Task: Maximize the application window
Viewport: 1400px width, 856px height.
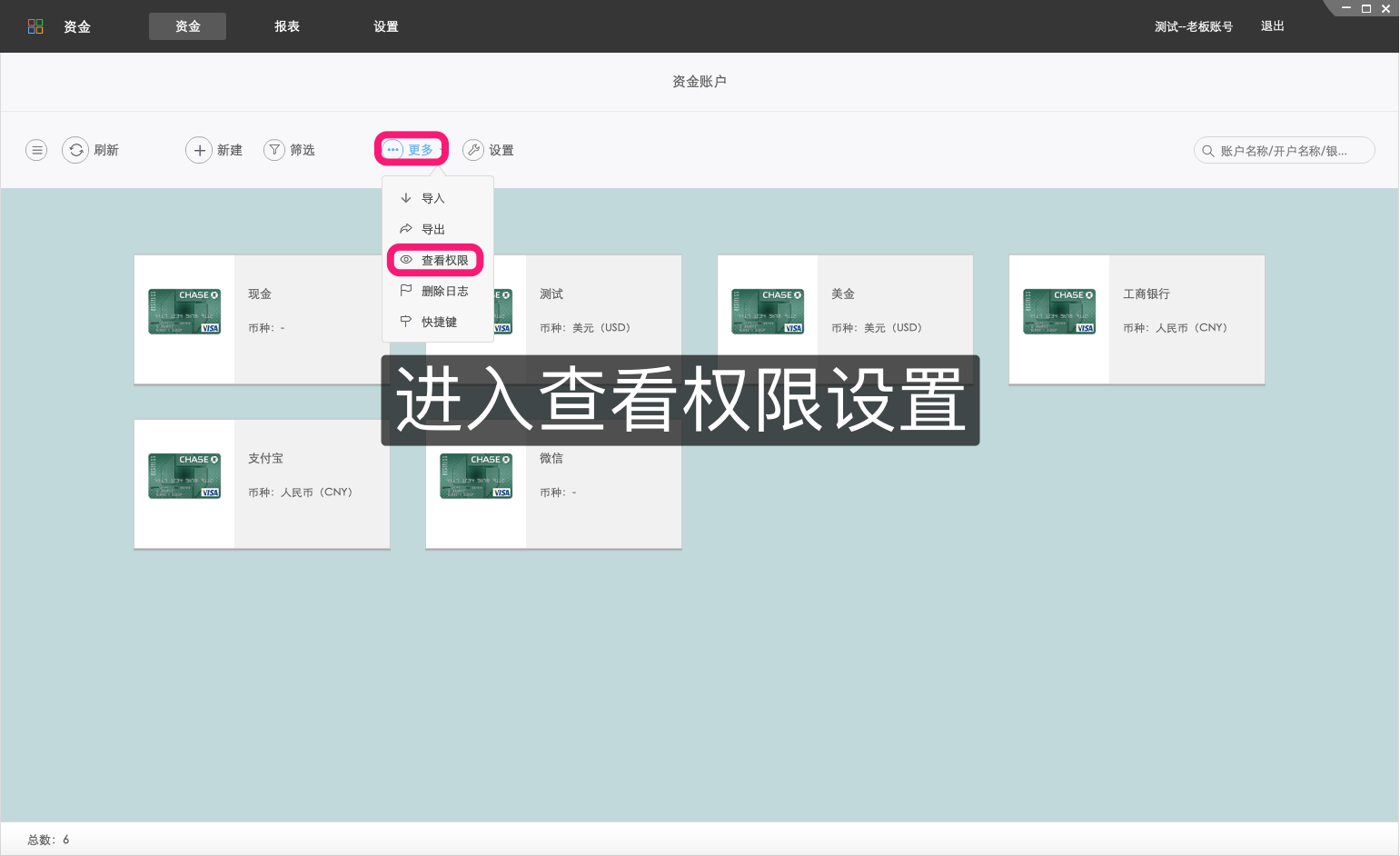Action: (1365, 8)
